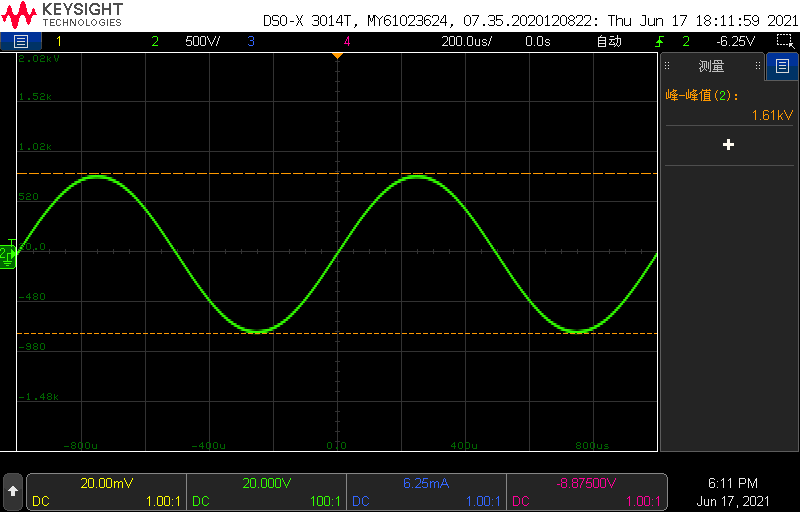Screen dimensions: 800x512
Task: Click the trigger rising edge icon
Action: tap(659, 41)
